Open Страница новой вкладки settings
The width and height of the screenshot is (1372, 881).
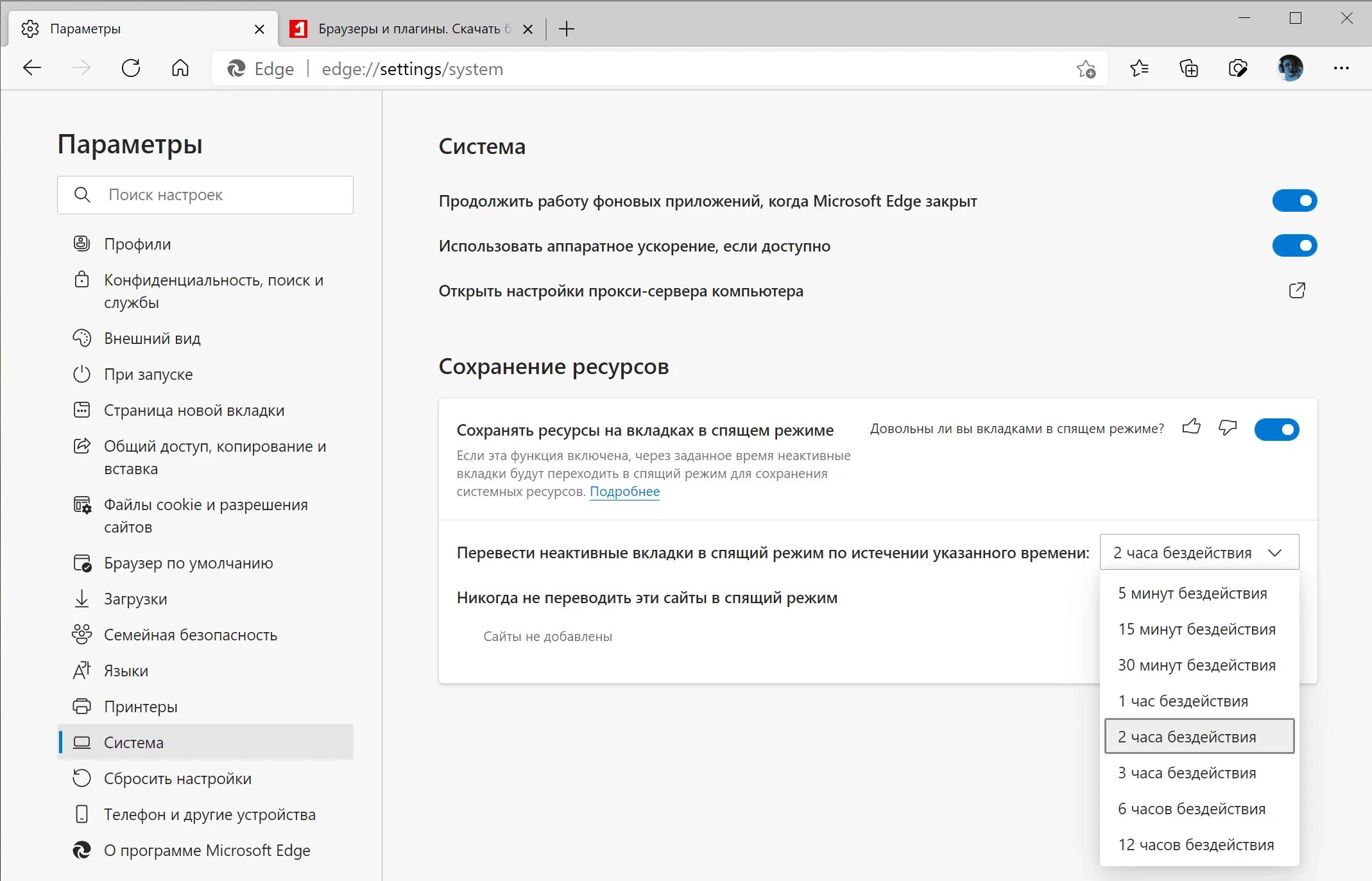205,410
